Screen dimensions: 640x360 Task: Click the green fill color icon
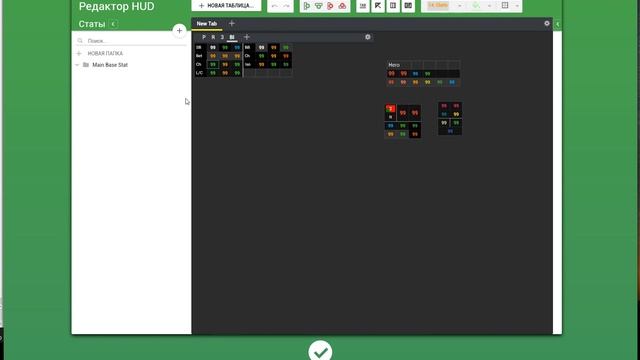(x=476, y=6)
